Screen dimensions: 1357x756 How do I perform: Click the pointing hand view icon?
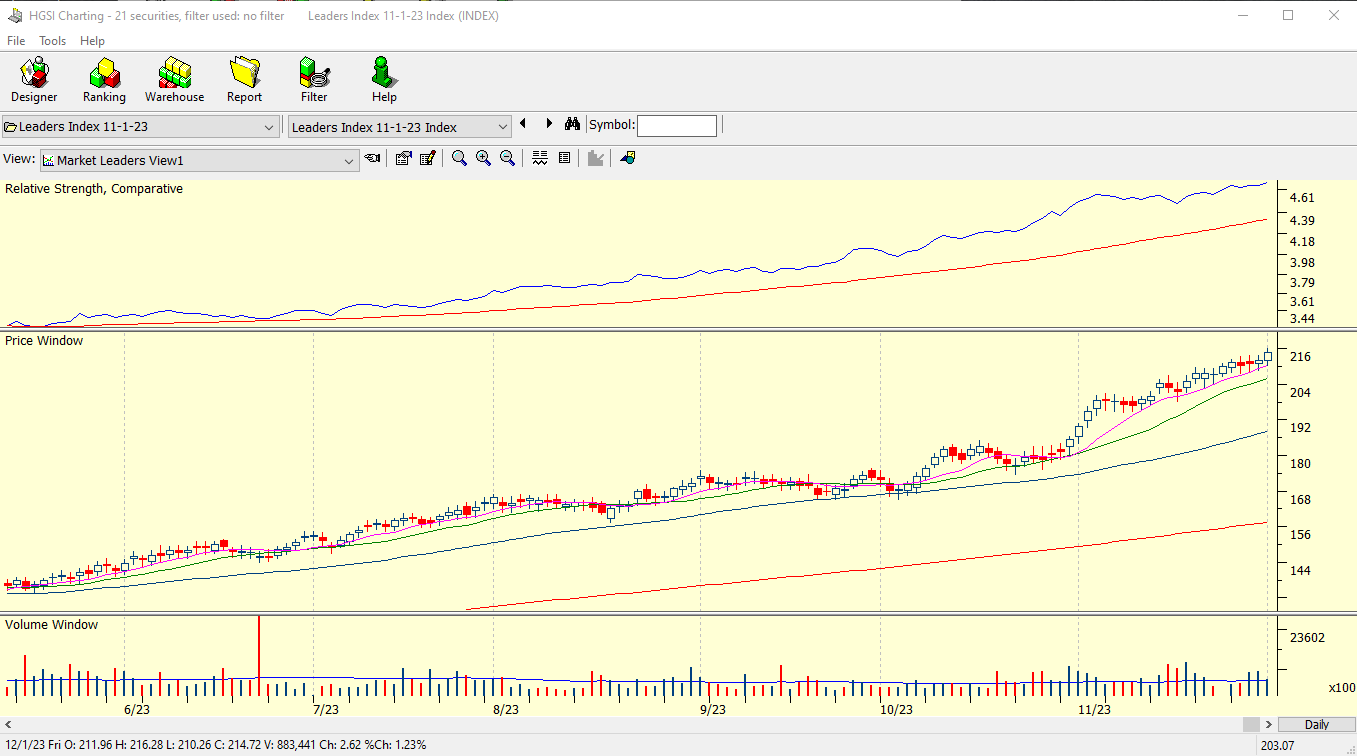(372, 158)
